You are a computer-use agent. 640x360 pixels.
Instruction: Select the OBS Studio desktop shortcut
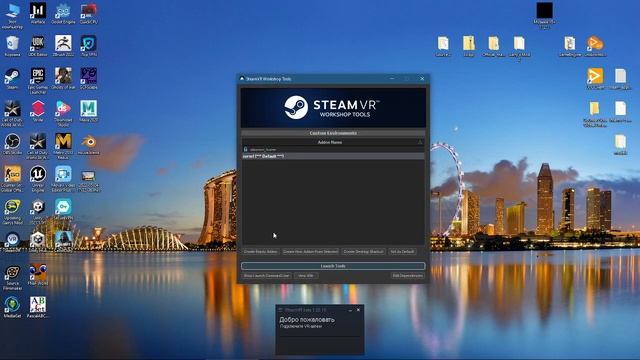12,144
